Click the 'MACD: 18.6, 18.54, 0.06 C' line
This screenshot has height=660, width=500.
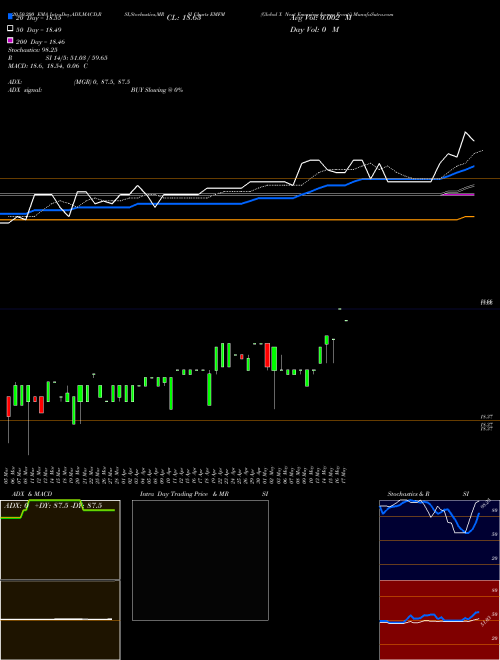pyautogui.click(x=48, y=66)
